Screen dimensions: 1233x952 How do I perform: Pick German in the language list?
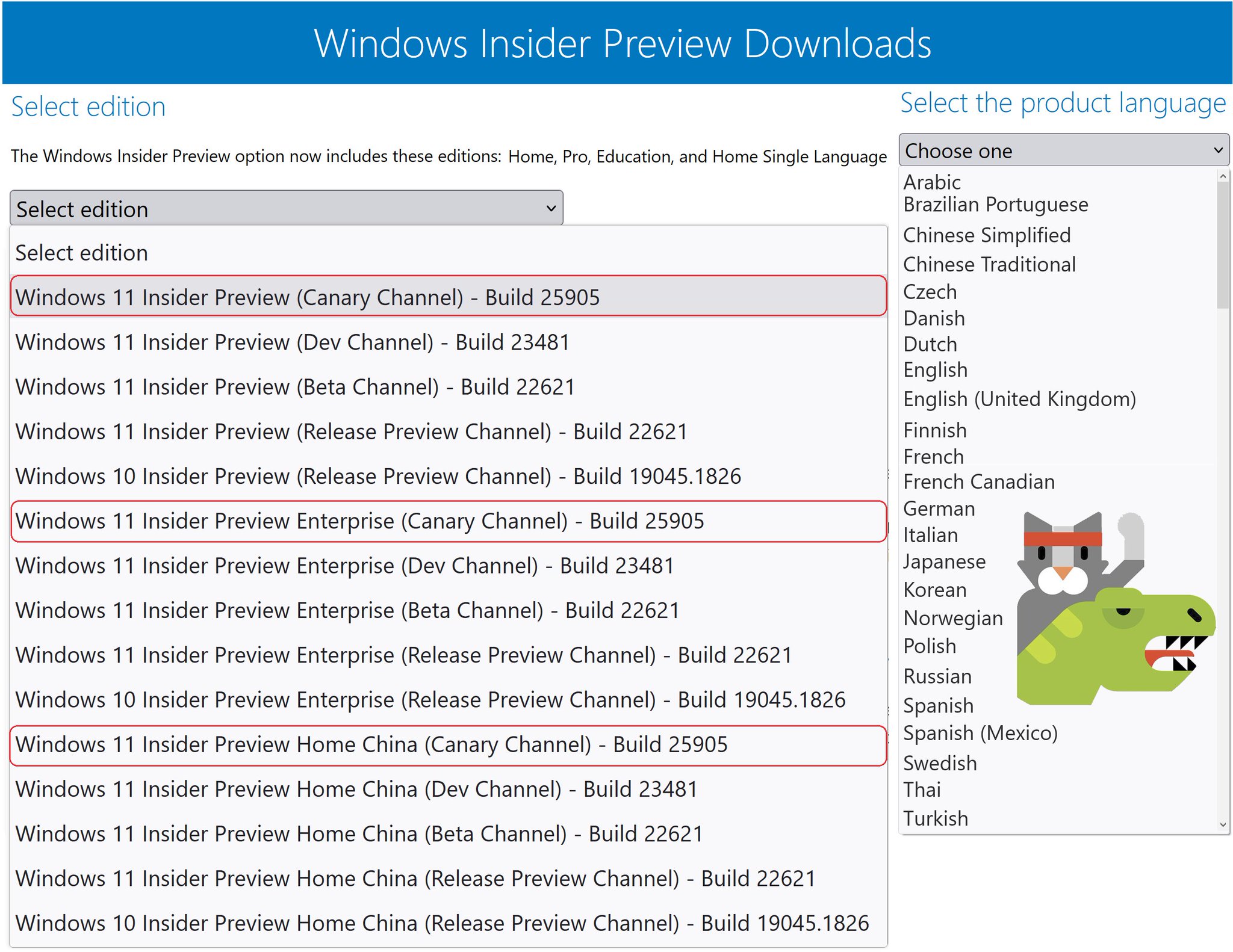[x=939, y=509]
